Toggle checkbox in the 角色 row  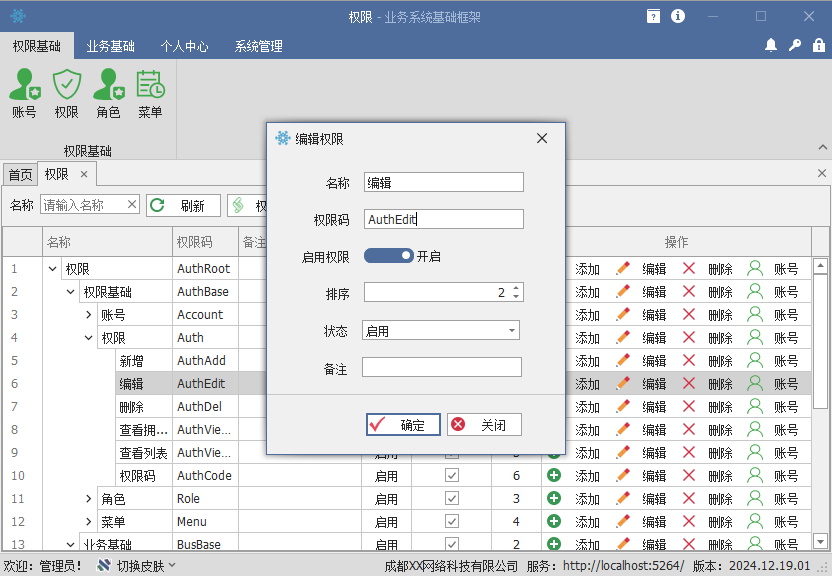(x=452, y=499)
